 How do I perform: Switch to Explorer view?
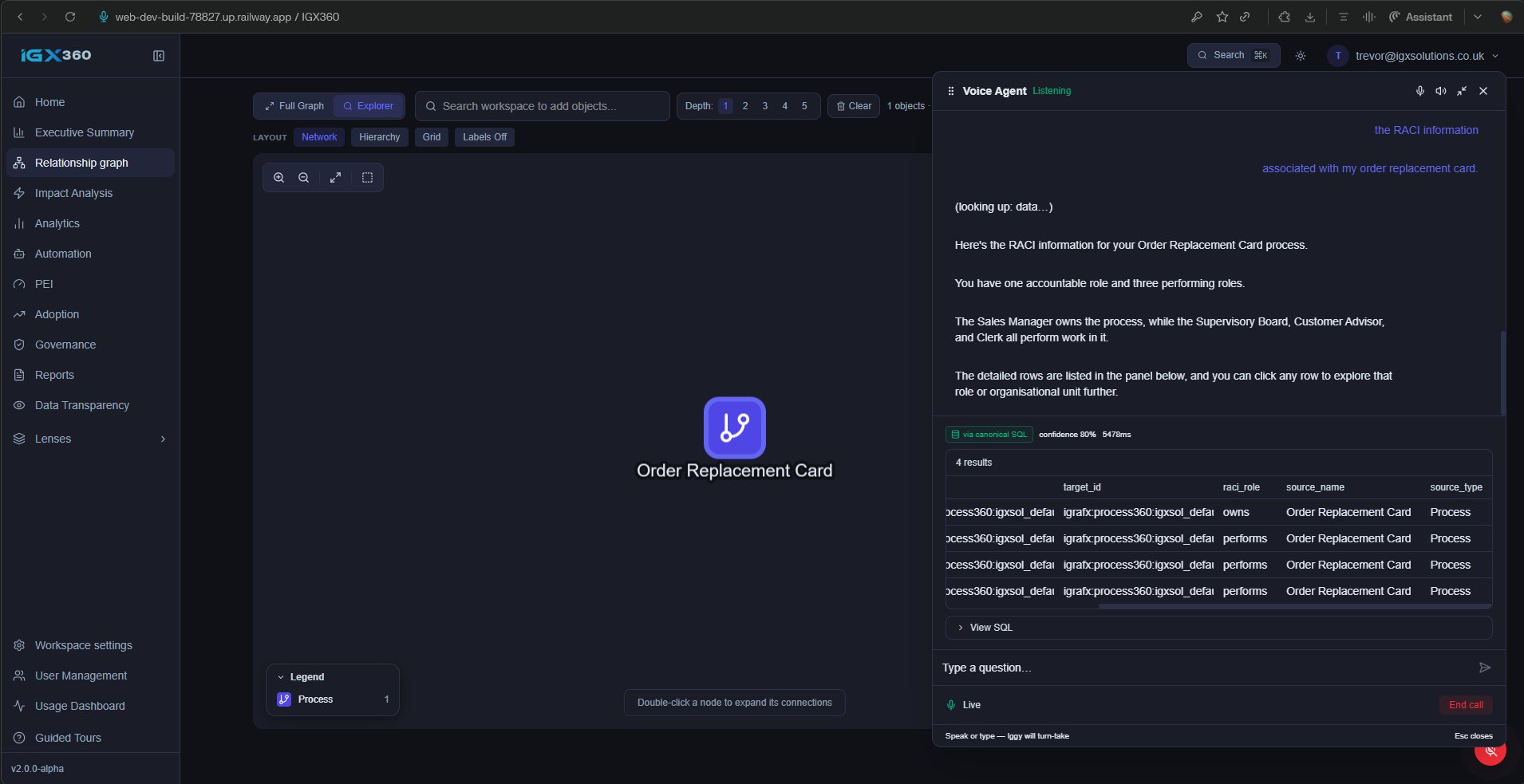click(368, 106)
